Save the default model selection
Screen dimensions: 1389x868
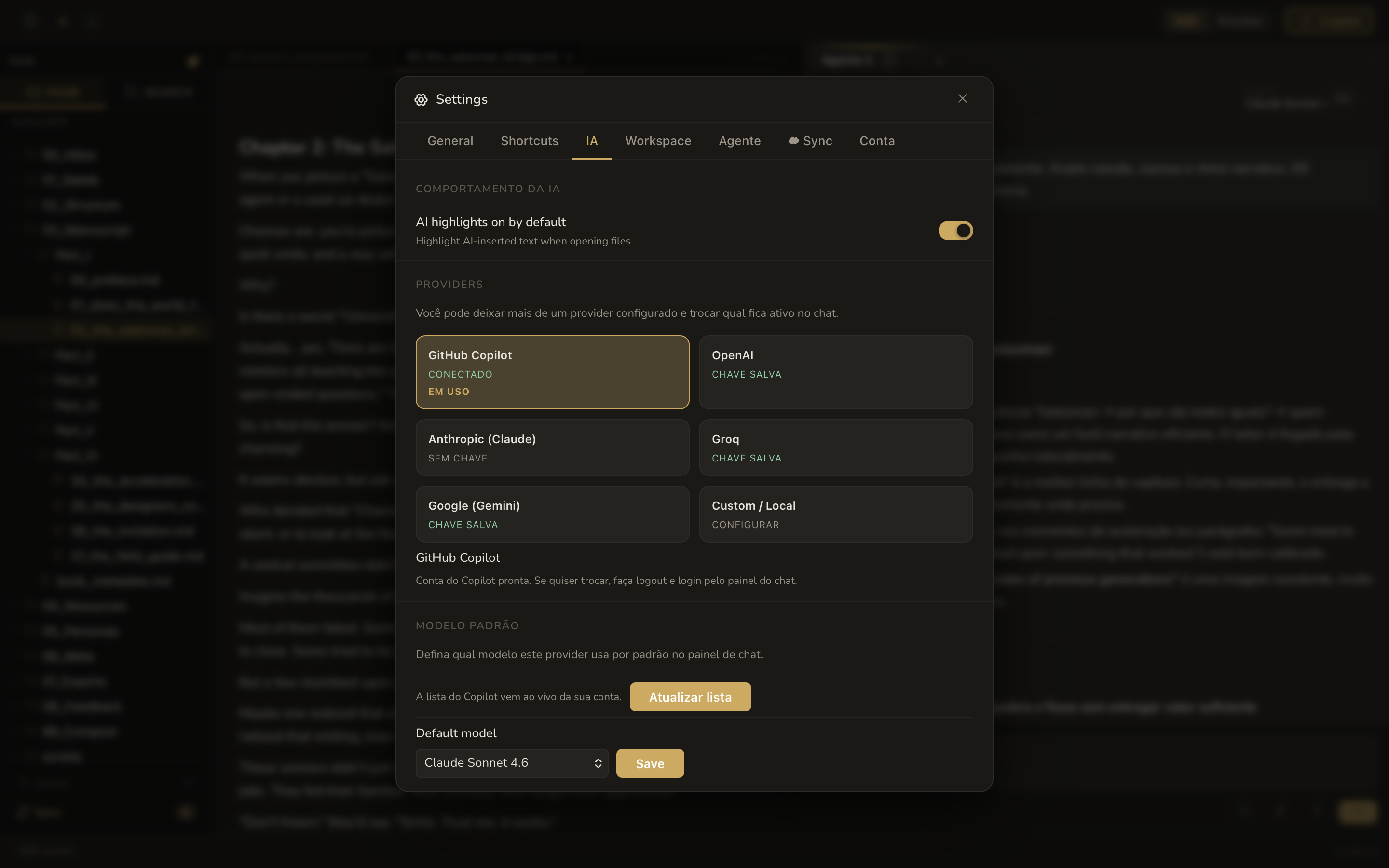point(650,763)
